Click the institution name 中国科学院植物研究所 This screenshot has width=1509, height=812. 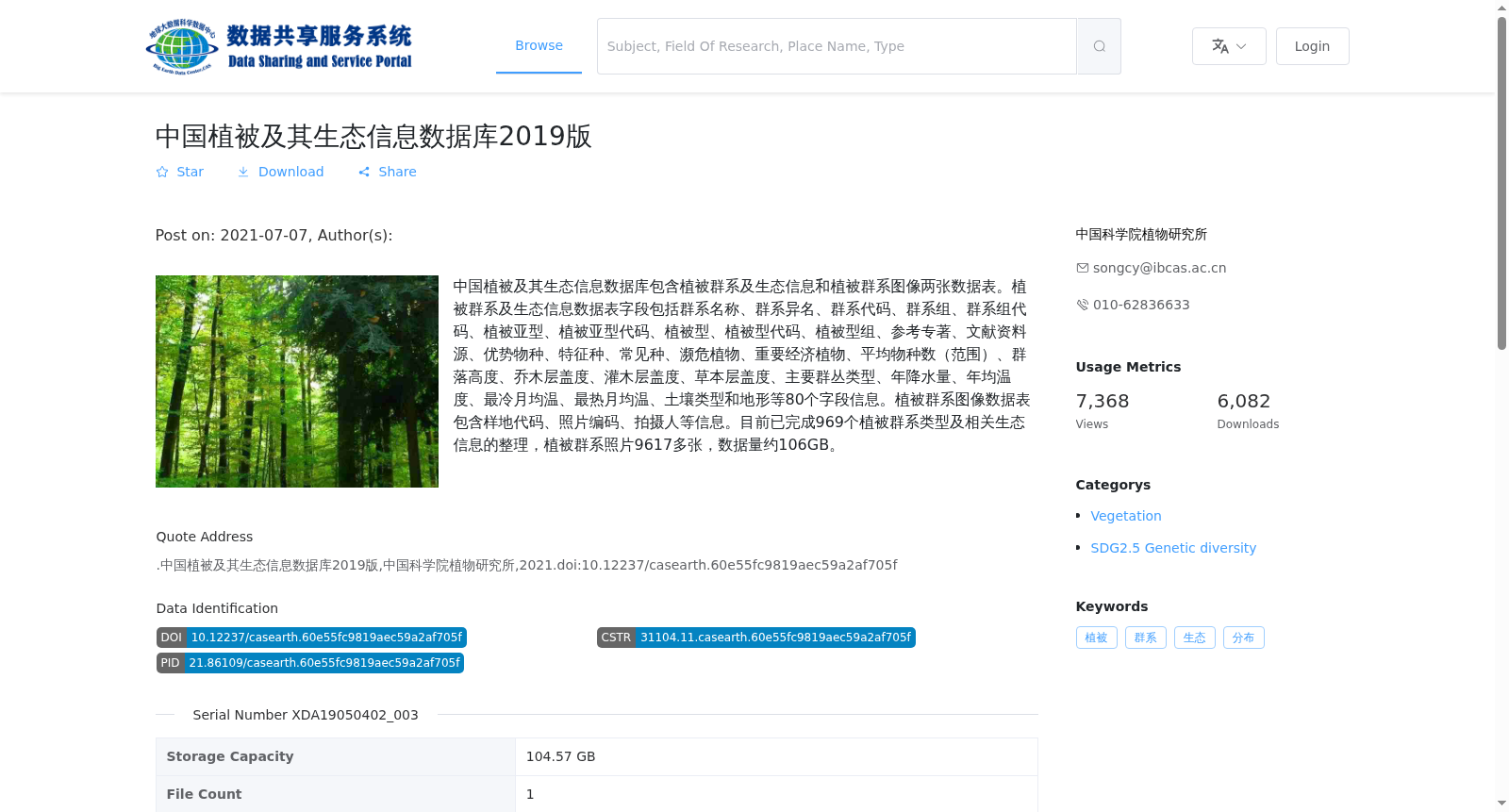pos(1141,234)
